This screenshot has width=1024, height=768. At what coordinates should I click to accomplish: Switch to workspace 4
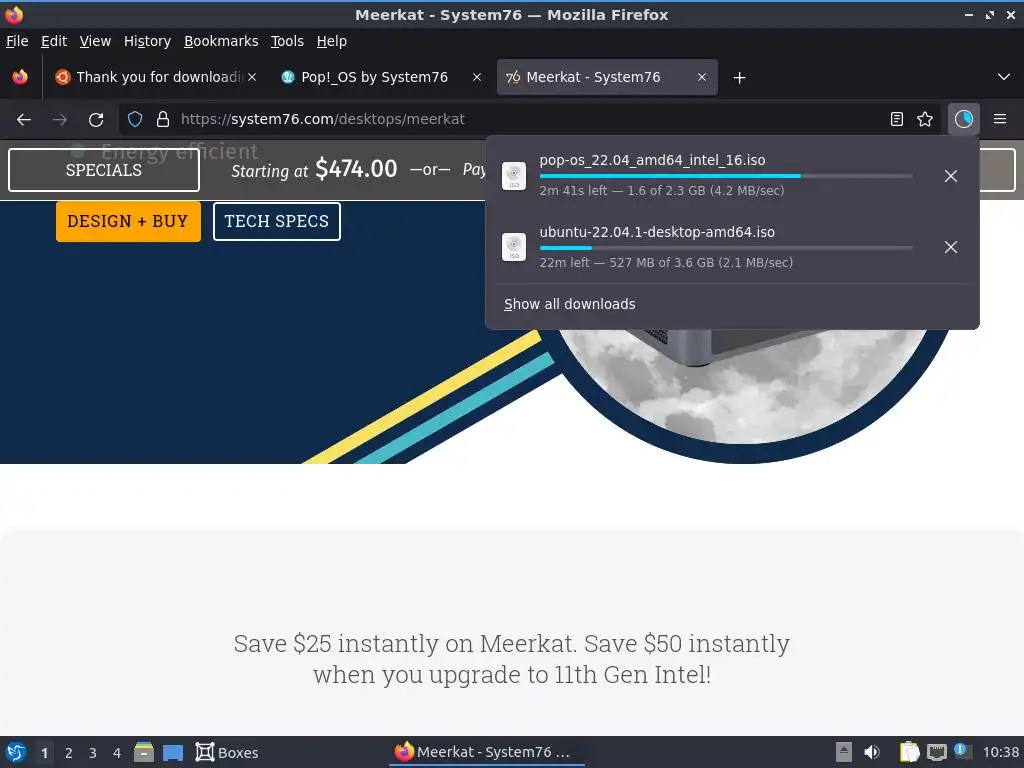tap(117, 753)
